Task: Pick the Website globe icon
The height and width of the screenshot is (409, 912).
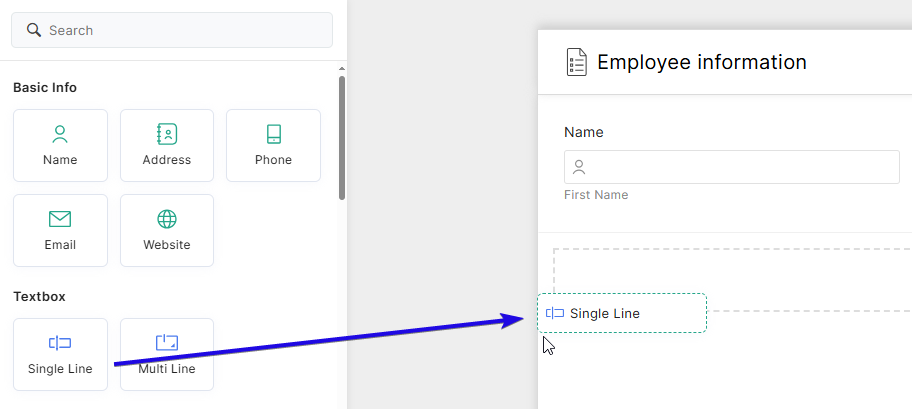Action: click(x=167, y=219)
